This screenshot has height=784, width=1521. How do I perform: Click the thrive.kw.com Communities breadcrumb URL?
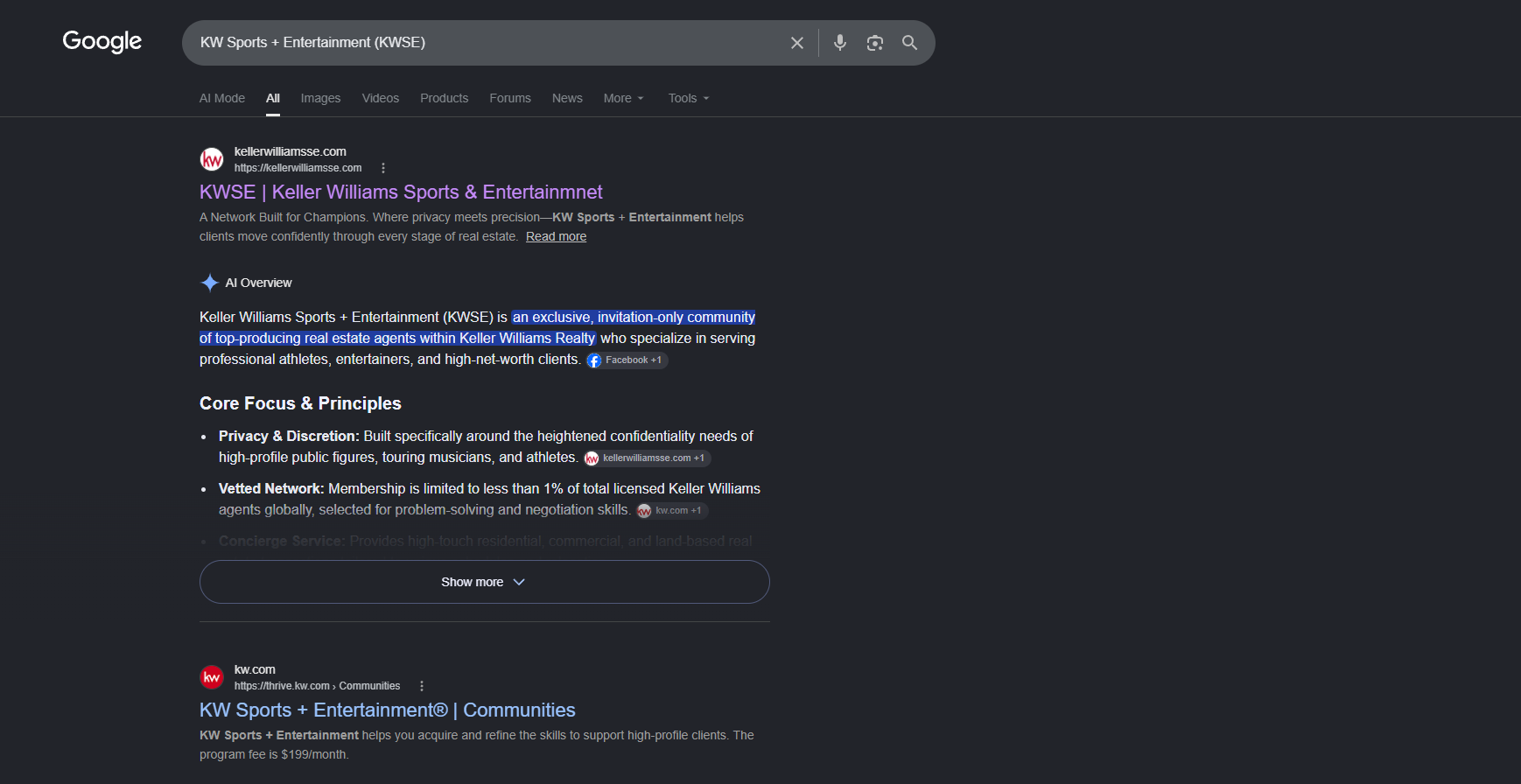[317, 686]
